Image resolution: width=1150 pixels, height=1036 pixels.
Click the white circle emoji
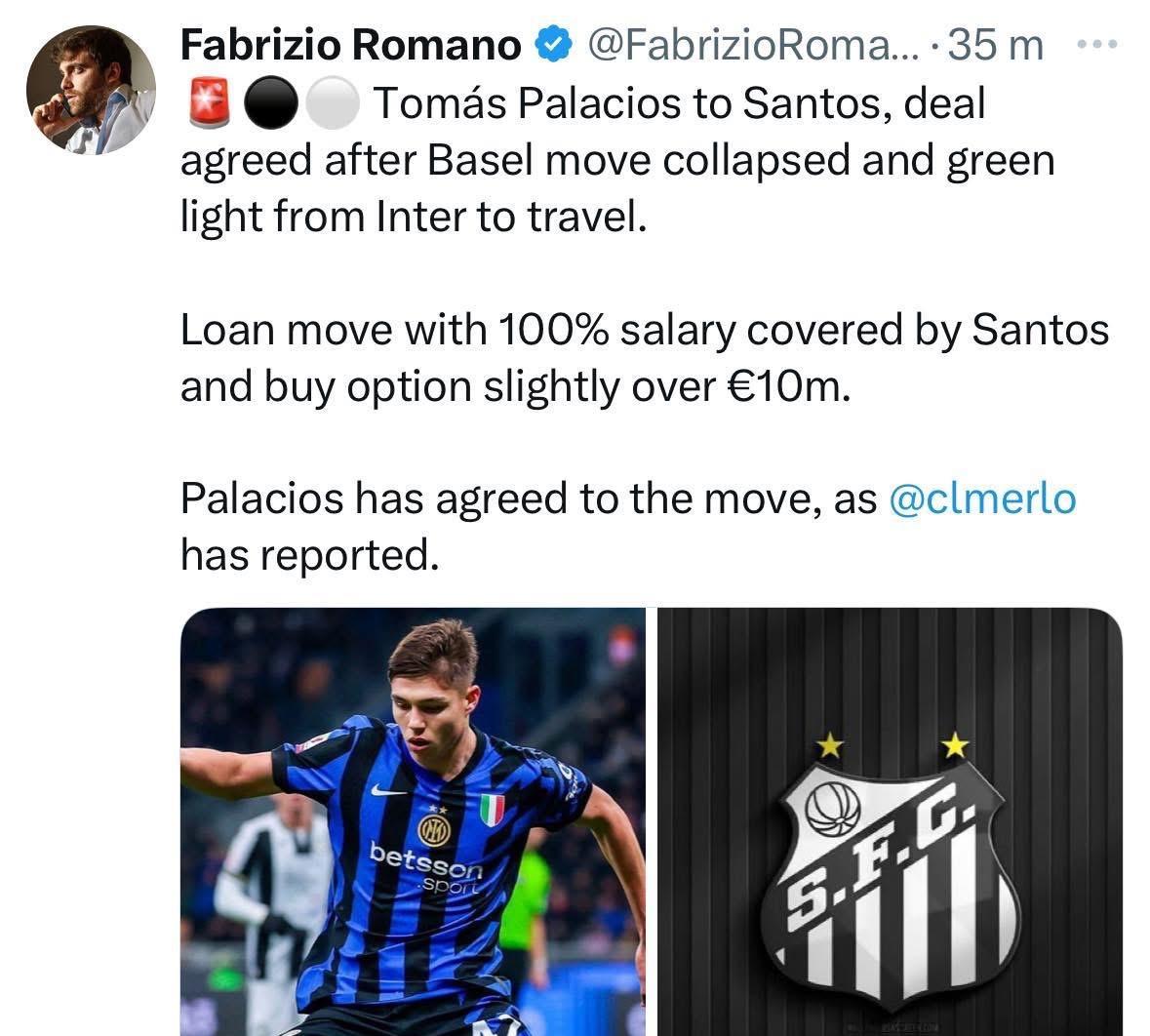[x=333, y=104]
